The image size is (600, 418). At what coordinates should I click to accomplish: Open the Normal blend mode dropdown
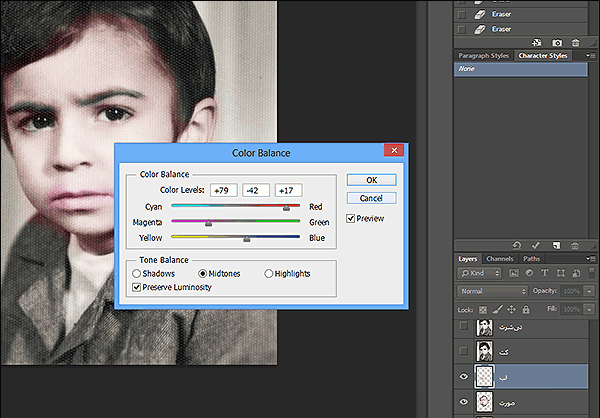[x=492, y=291]
